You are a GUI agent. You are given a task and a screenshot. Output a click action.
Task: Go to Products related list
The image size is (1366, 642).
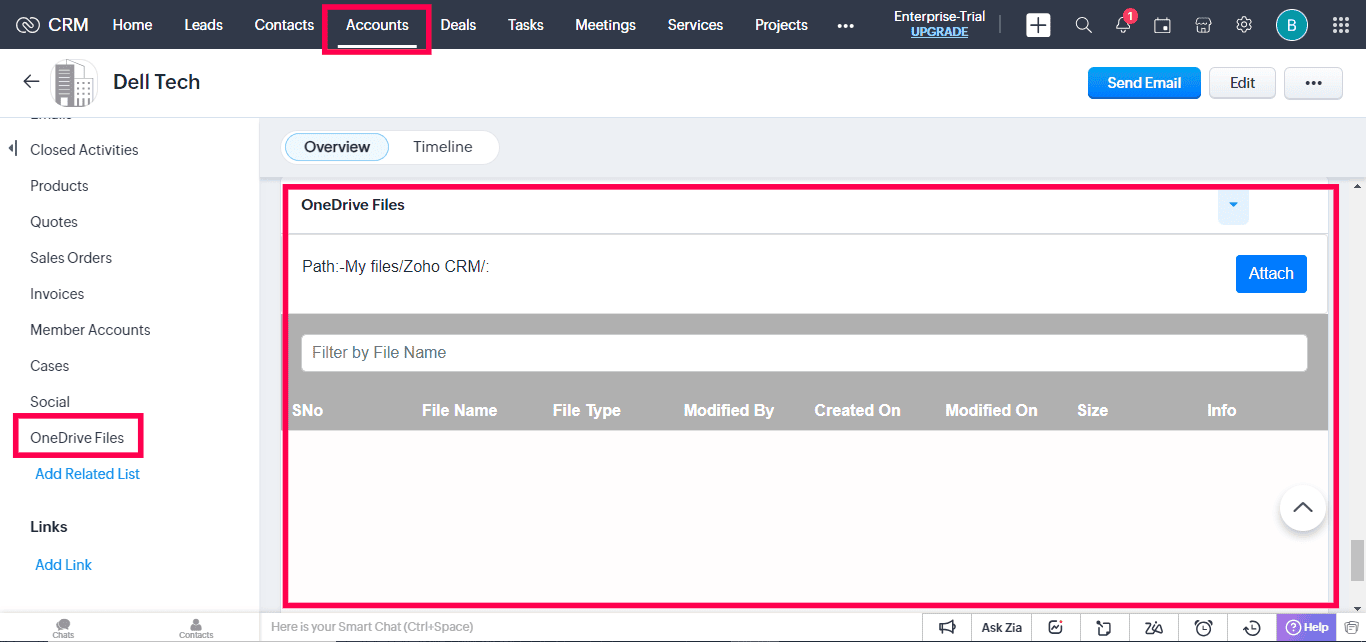59,186
